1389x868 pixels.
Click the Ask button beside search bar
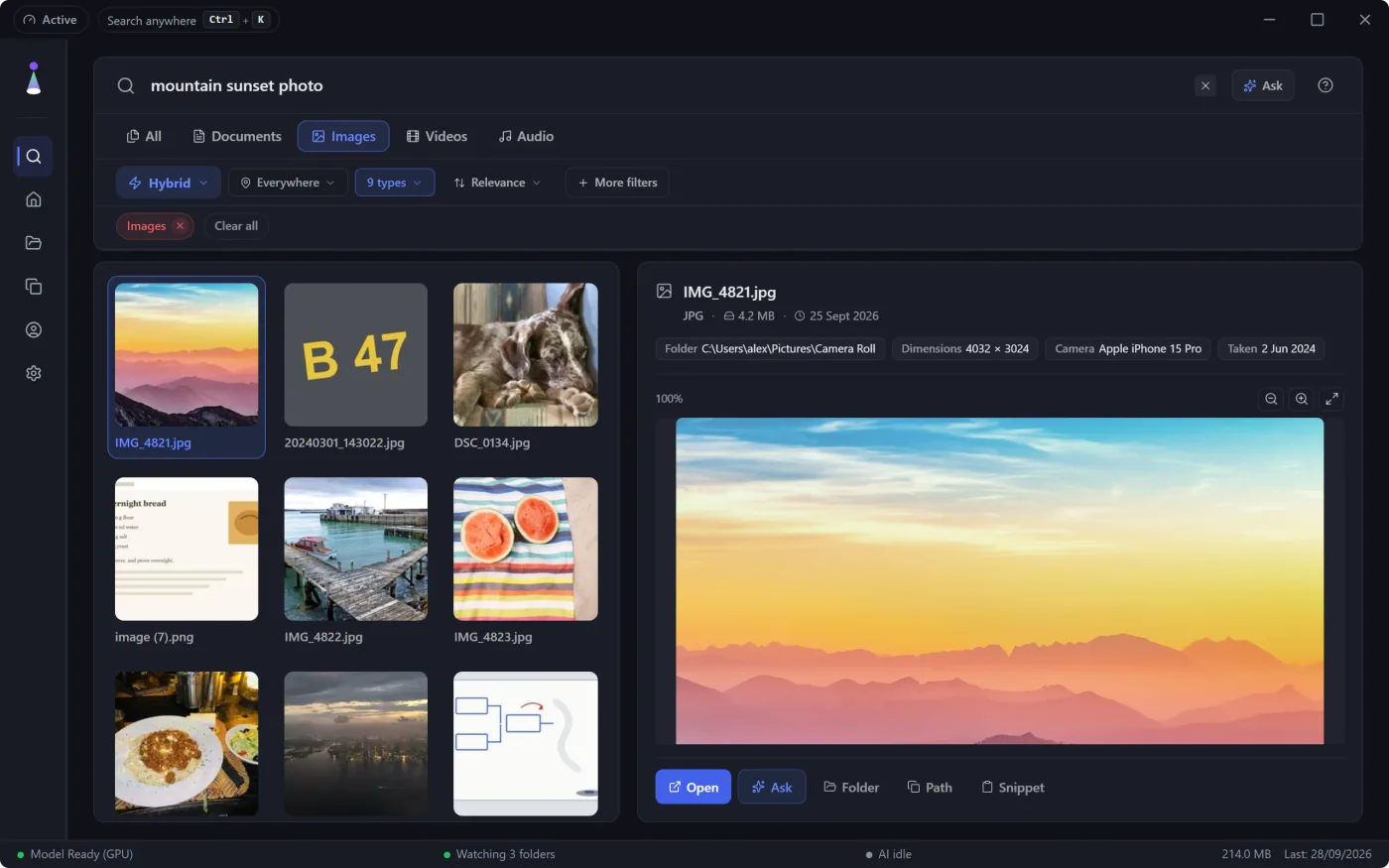1263,86
